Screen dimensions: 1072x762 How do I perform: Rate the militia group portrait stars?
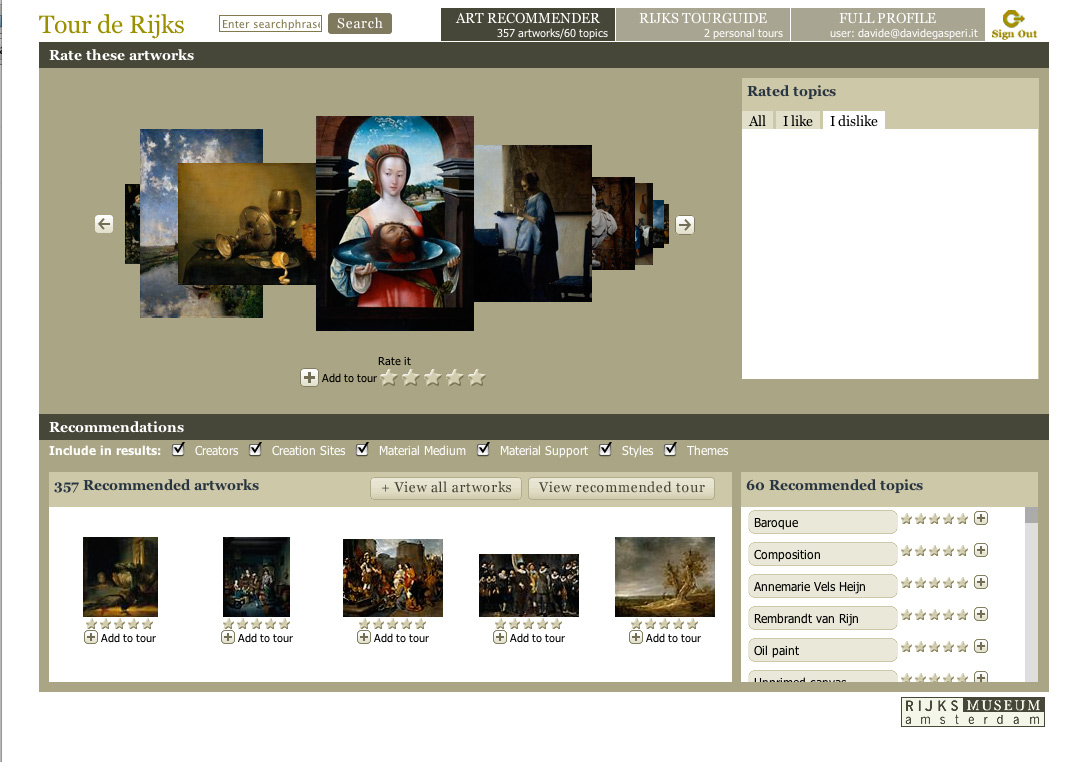click(528, 624)
